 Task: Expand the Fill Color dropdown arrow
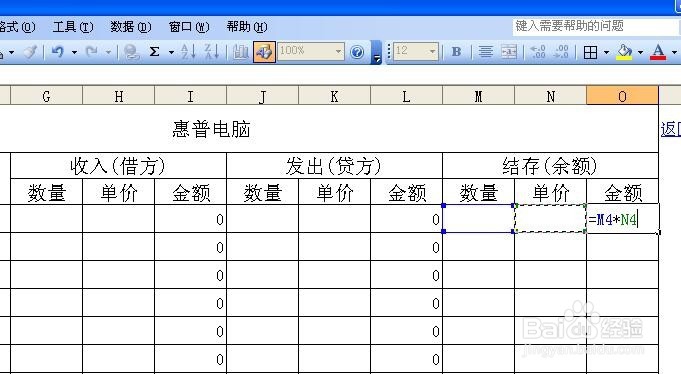coord(640,52)
